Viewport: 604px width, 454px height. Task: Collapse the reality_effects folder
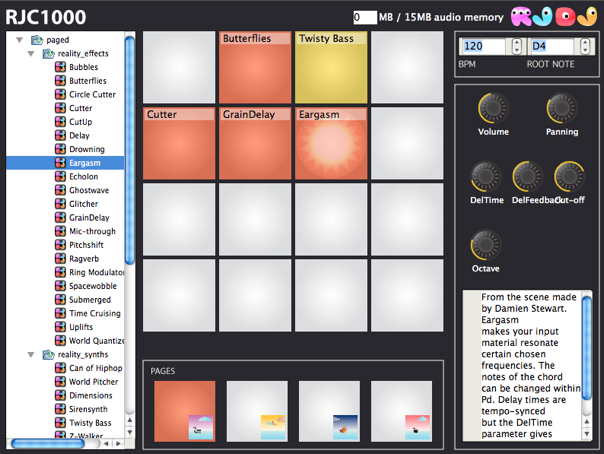31,53
